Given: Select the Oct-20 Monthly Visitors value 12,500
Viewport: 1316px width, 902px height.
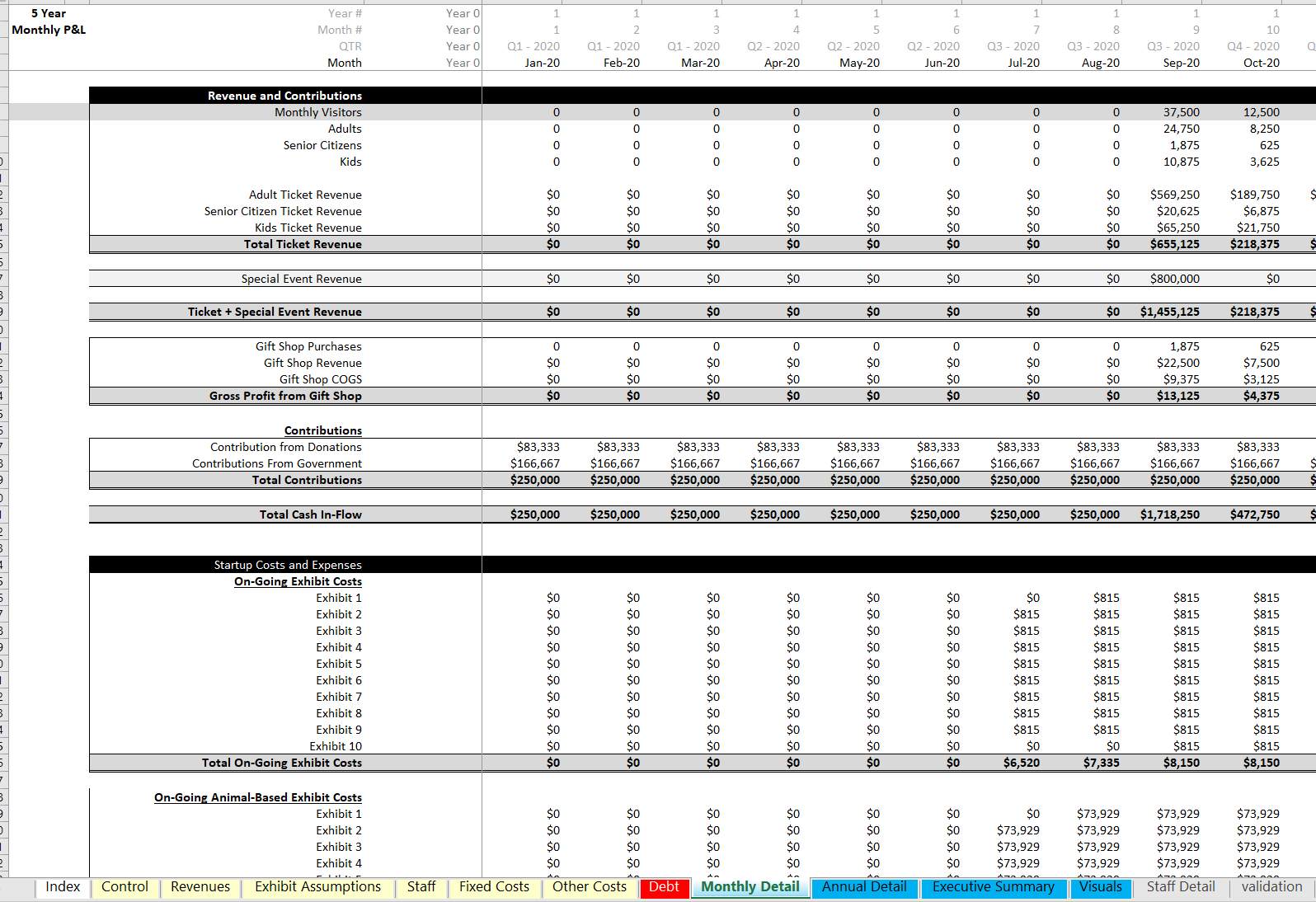Looking at the screenshot, I should [x=1262, y=112].
